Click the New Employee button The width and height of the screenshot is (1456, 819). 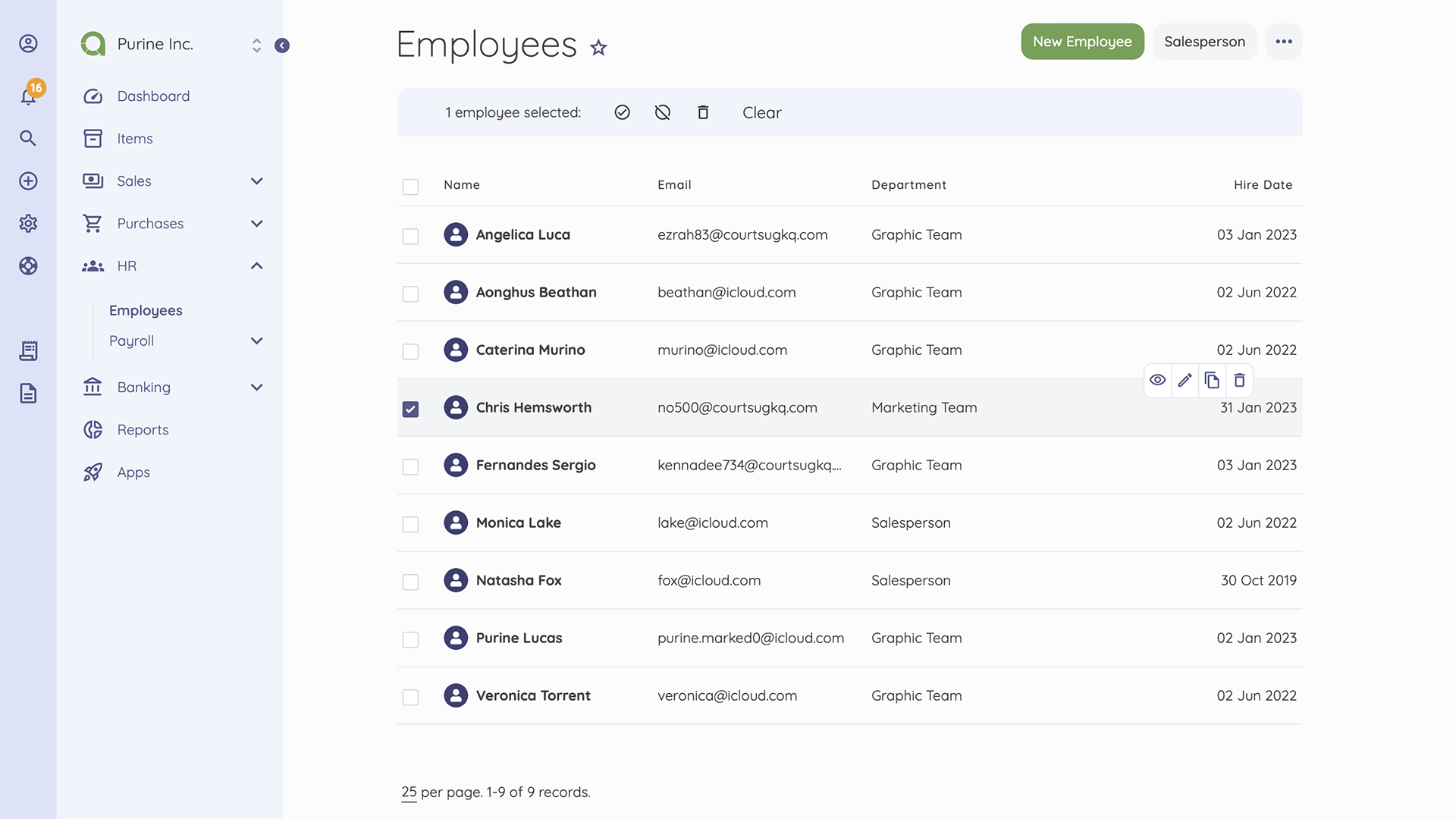(1082, 42)
